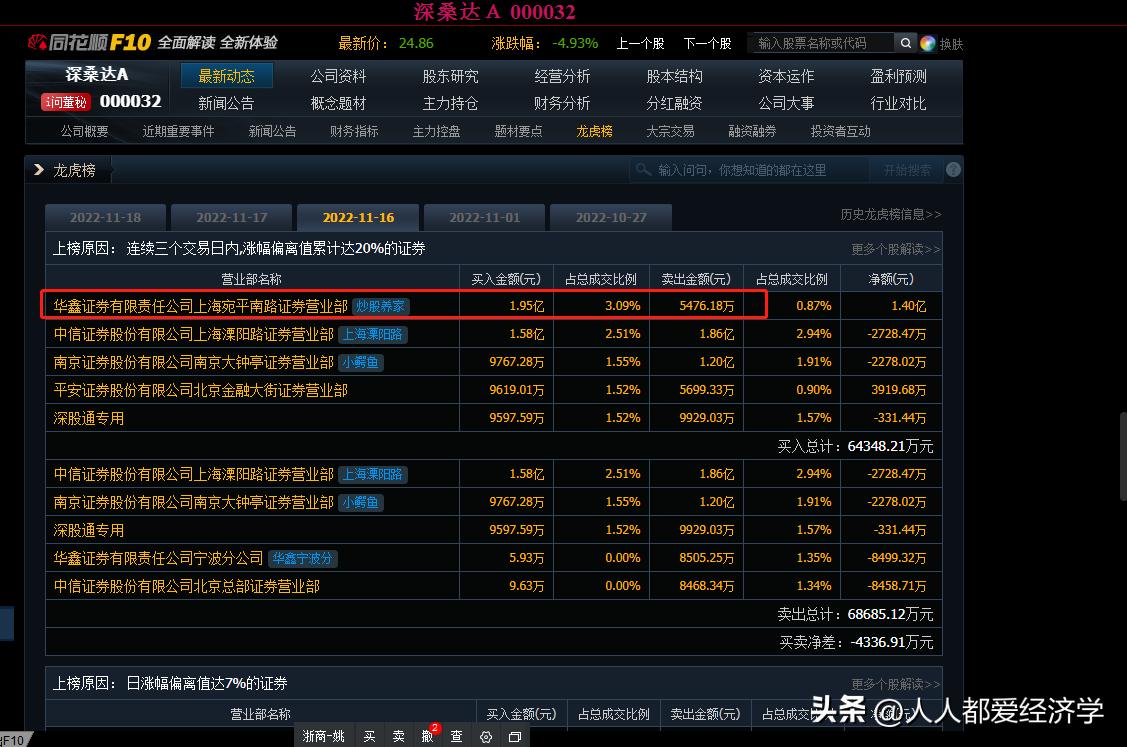Go to 融资融券 sub-tab
Viewport: 1127px width, 747px height.
pos(753,132)
